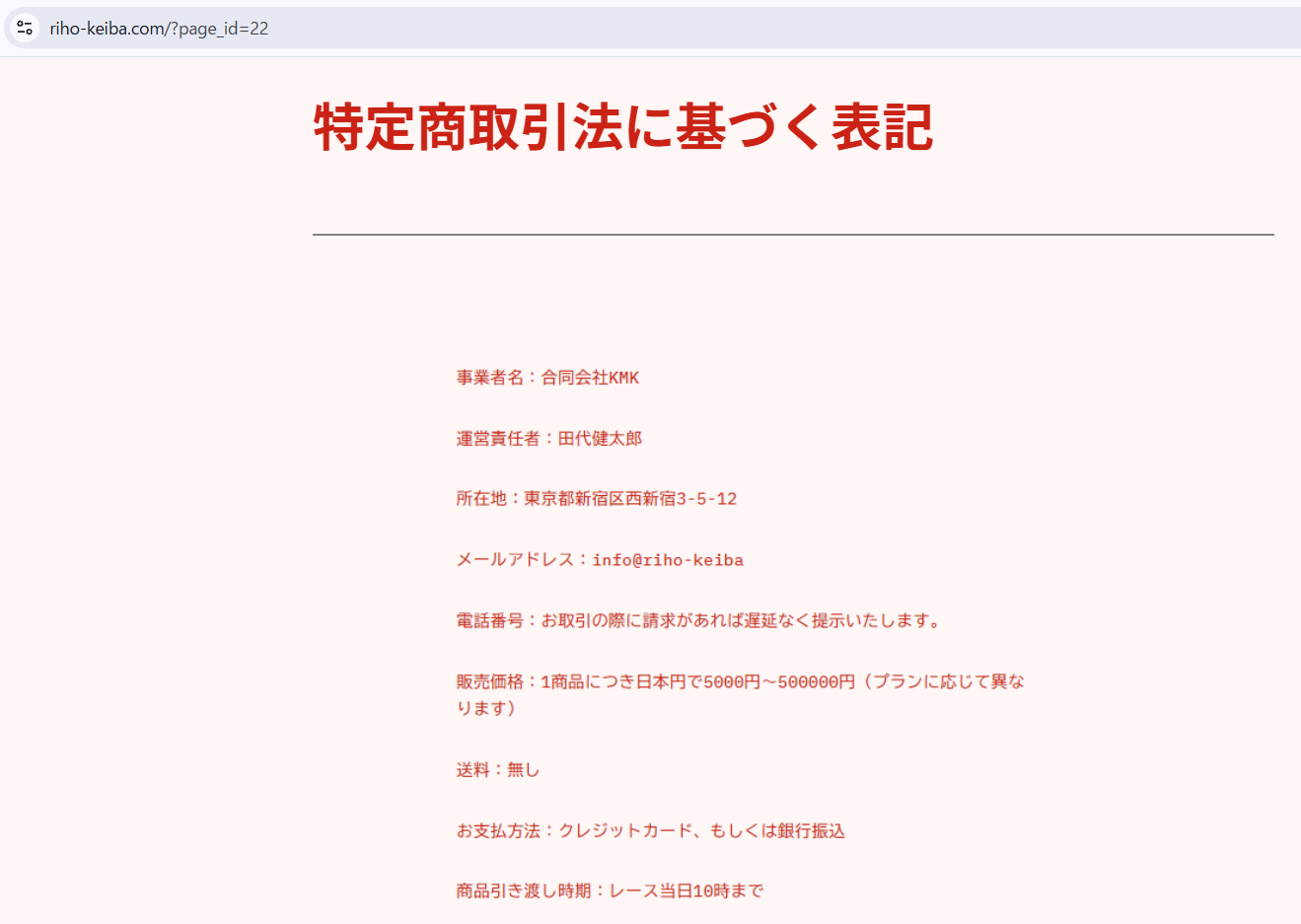Click the info@riho-keiba email address
This screenshot has width=1301, height=924.
(668, 560)
